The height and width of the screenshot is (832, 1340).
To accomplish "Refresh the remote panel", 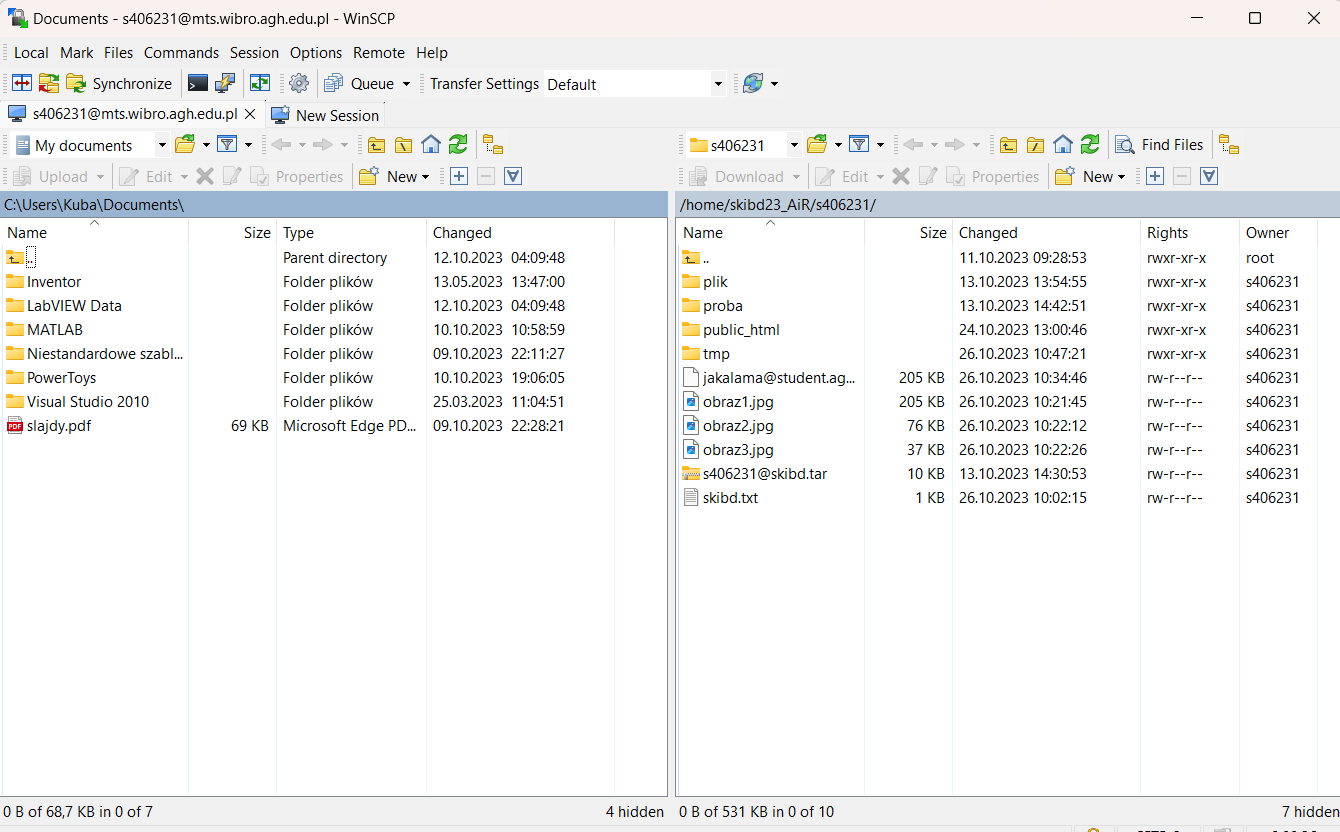I will tap(1090, 145).
